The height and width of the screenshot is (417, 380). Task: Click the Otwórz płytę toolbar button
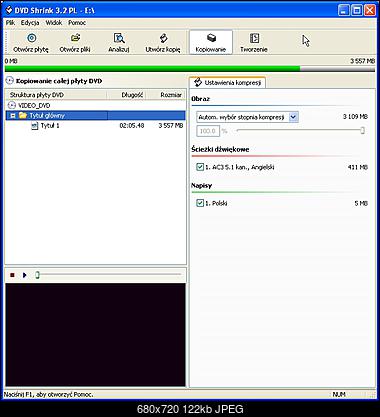pyautogui.click(x=31, y=43)
